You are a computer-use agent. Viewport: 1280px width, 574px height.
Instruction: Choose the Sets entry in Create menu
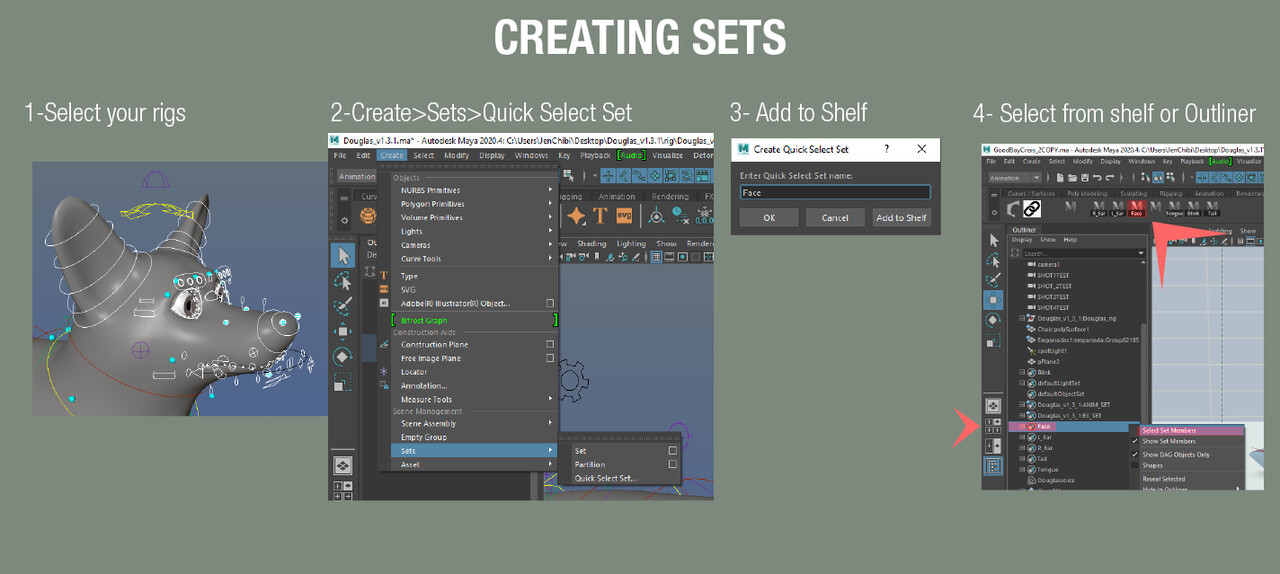[474, 451]
